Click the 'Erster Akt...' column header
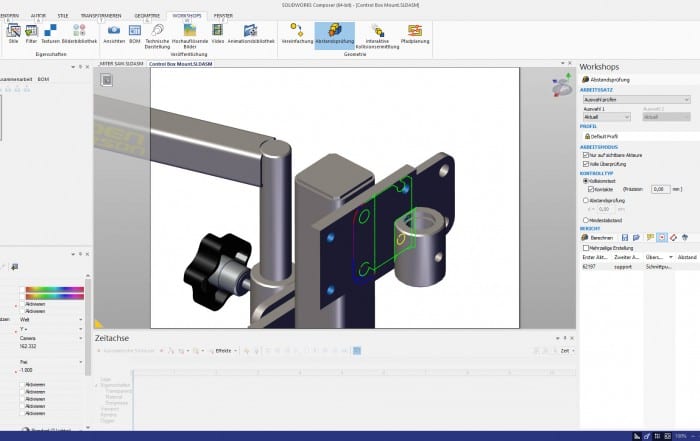700x441 pixels. point(595,257)
